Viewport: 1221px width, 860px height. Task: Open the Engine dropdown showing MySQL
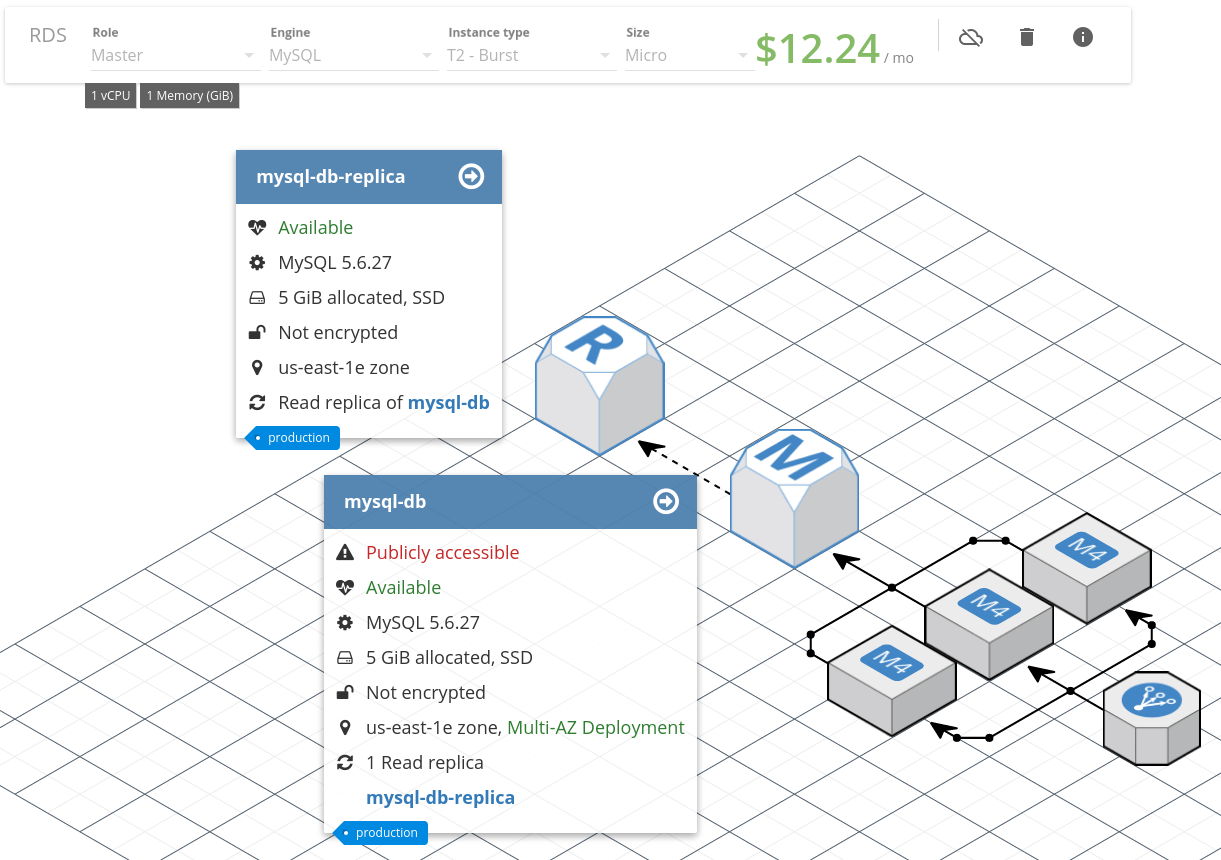[x=348, y=55]
